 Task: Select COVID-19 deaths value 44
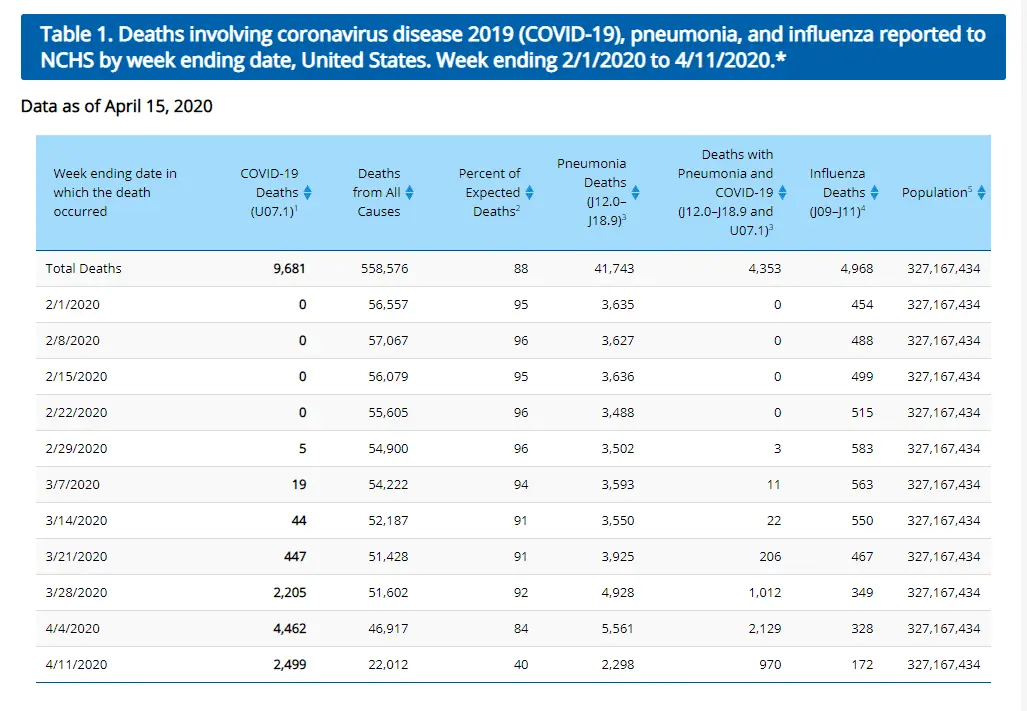tap(299, 520)
